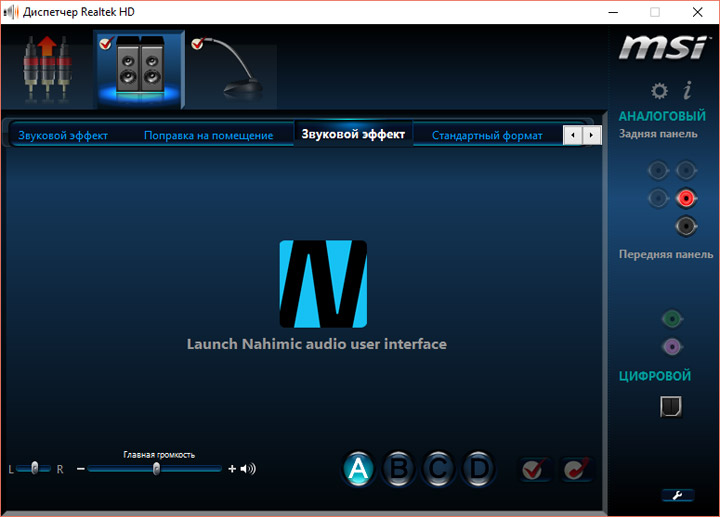The width and height of the screenshot is (720, 517).
Task: Click the top-left dimmed rear jack
Action: click(x=658, y=171)
